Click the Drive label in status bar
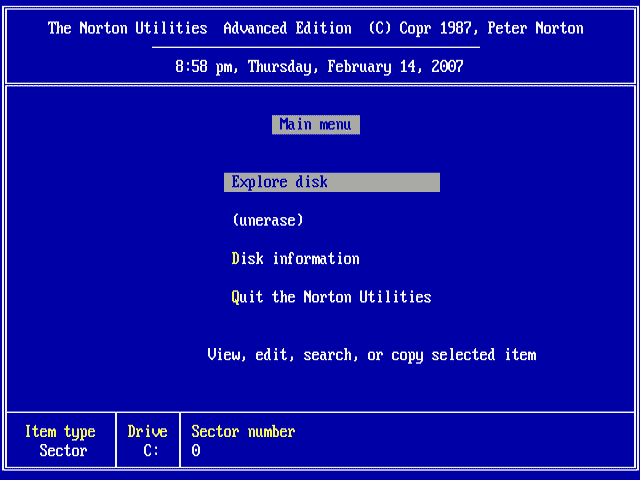Viewport: 640px width, 480px height. pyautogui.click(x=147, y=431)
